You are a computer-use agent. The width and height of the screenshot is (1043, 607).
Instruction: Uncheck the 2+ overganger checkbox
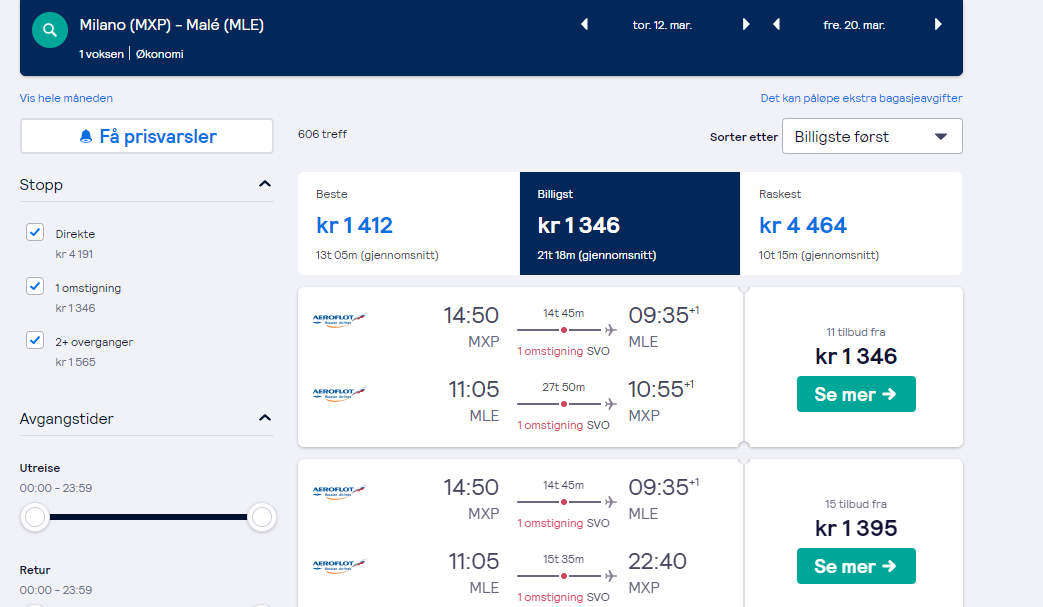pyautogui.click(x=35, y=340)
